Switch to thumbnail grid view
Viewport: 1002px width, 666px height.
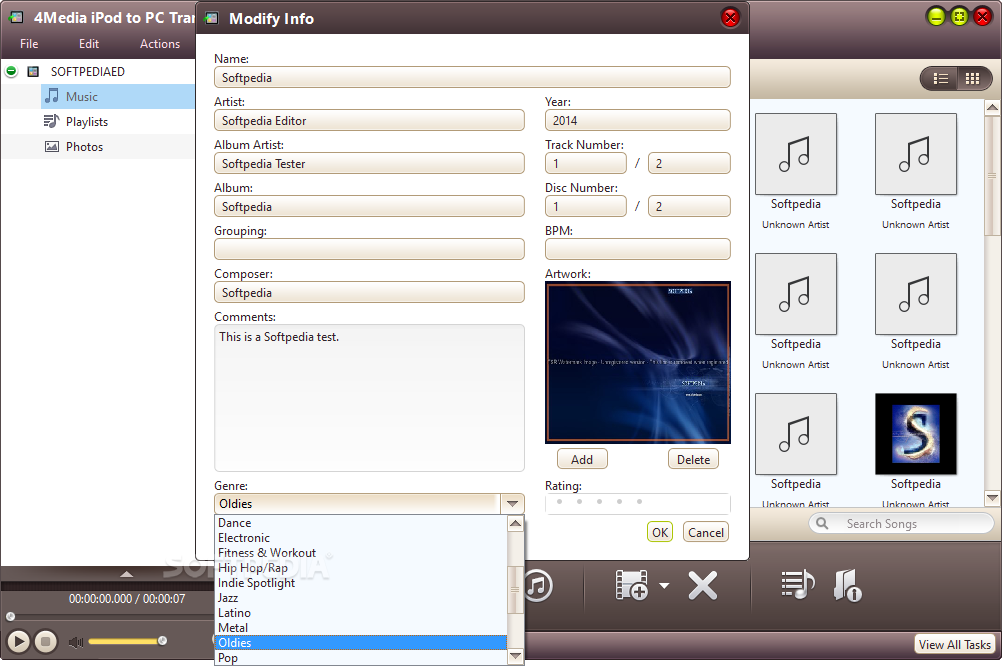click(973, 78)
